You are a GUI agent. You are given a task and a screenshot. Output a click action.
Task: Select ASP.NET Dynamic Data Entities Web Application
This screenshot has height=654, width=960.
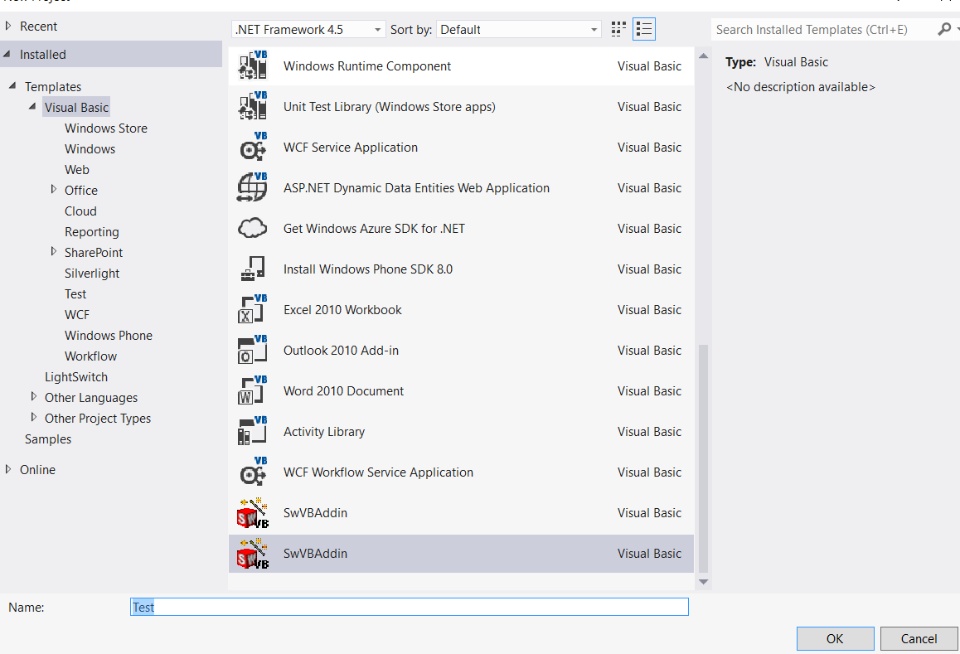click(462, 188)
